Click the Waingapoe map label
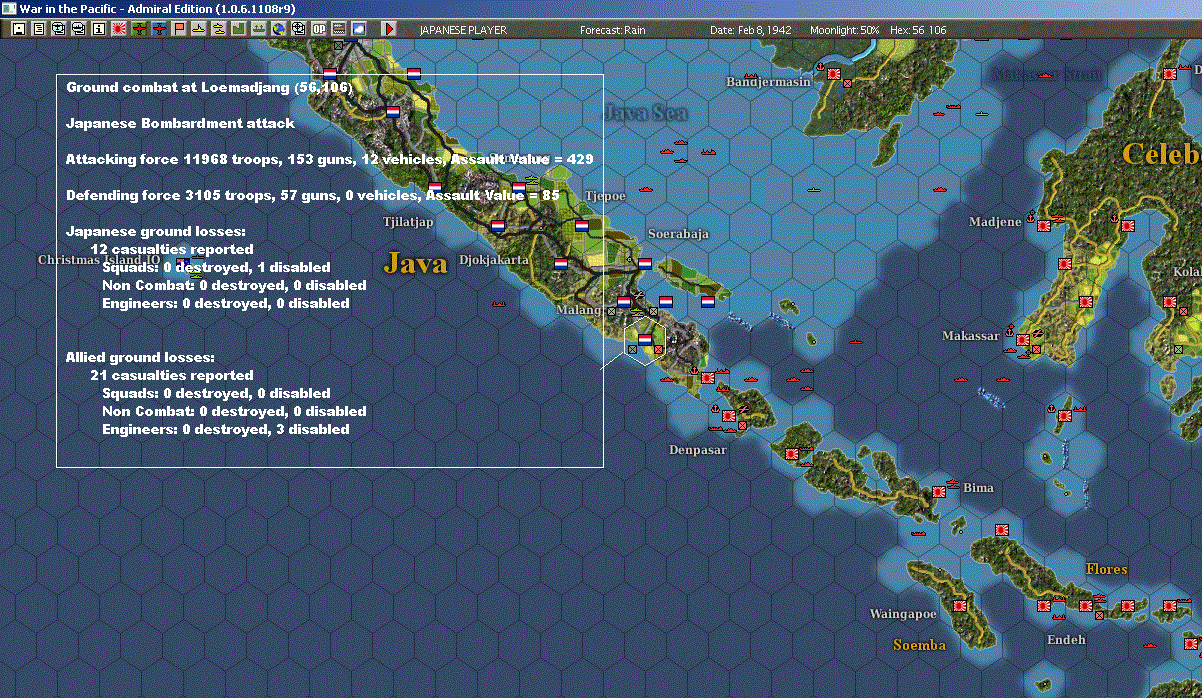The height and width of the screenshot is (698, 1202). pyautogui.click(x=903, y=614)
